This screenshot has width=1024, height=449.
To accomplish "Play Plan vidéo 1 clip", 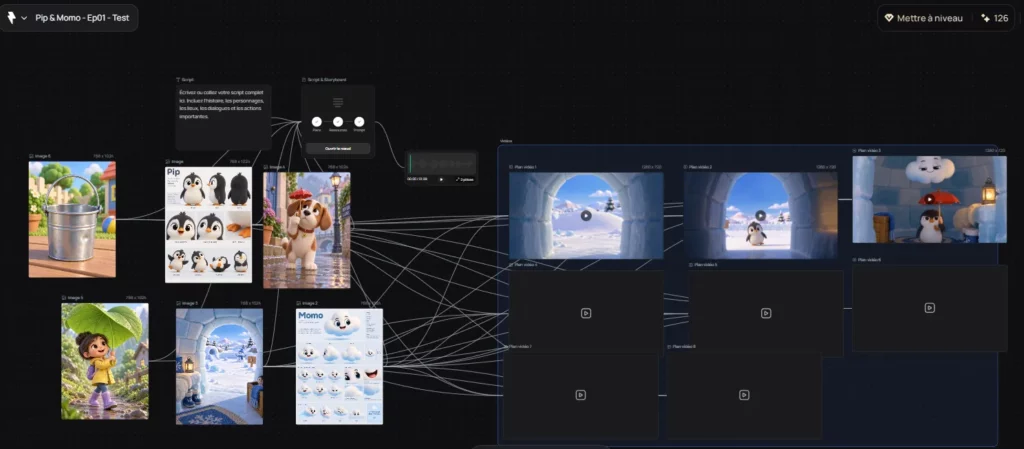I will click(x=586, y=215).
